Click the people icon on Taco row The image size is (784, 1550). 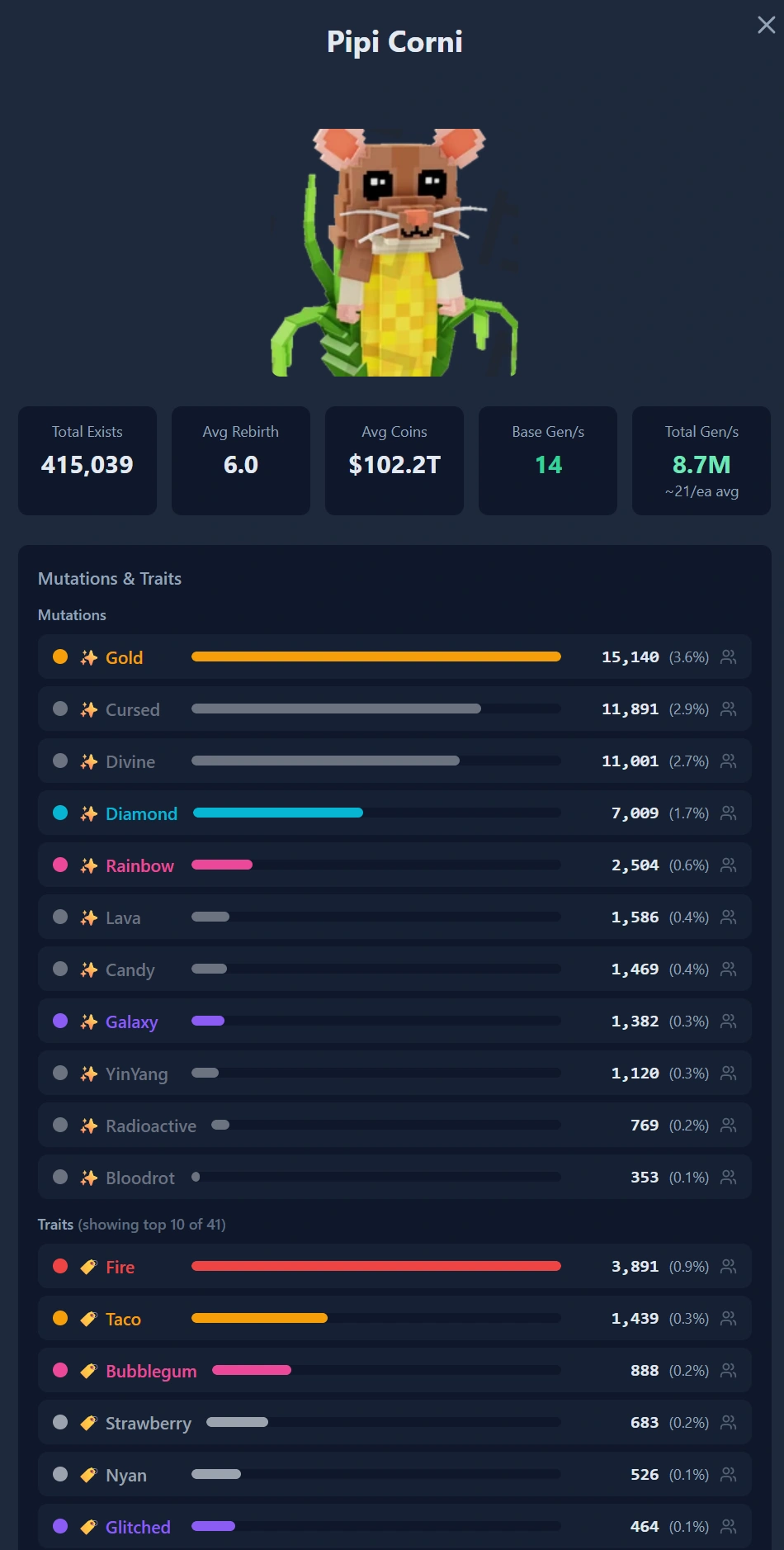point(728,1319)
